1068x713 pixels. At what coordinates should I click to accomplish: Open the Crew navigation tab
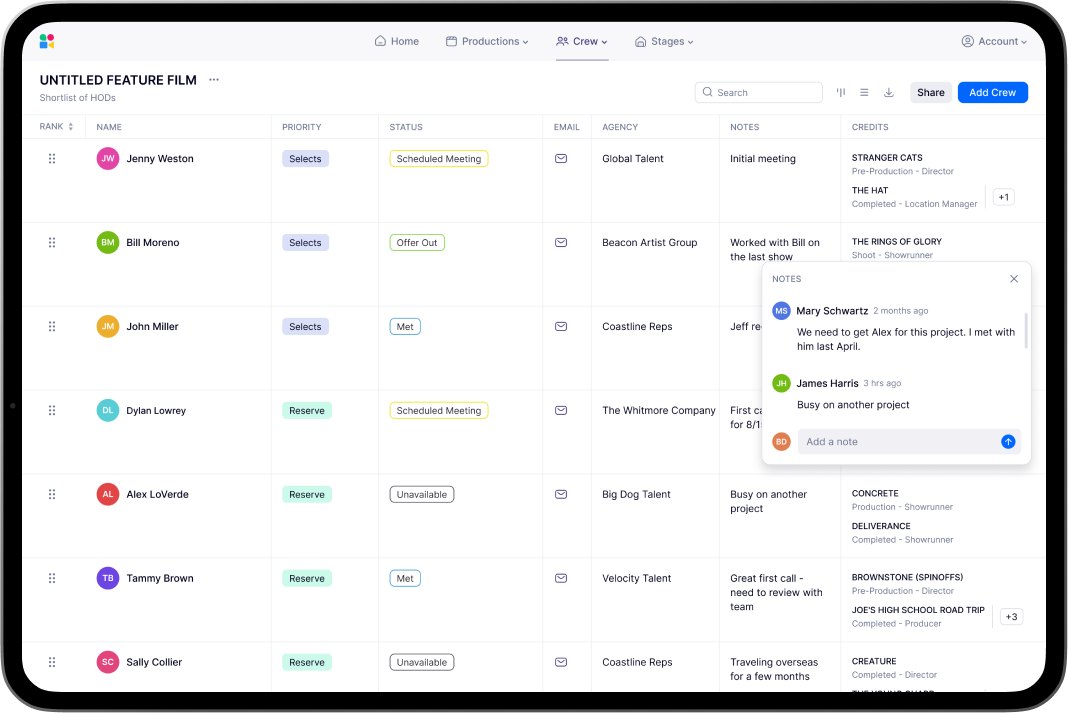(582, 41)
